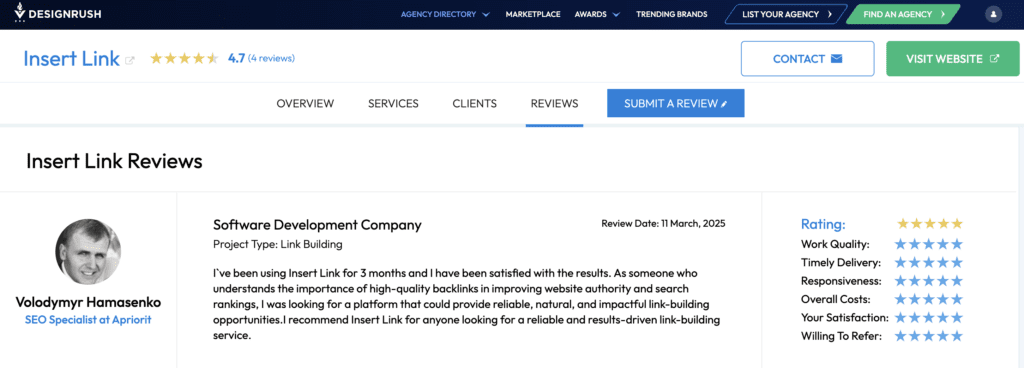Switch to the Services tab
Image resolution: width=1024 pixels, height=368 pixels.
click(393, 103)
